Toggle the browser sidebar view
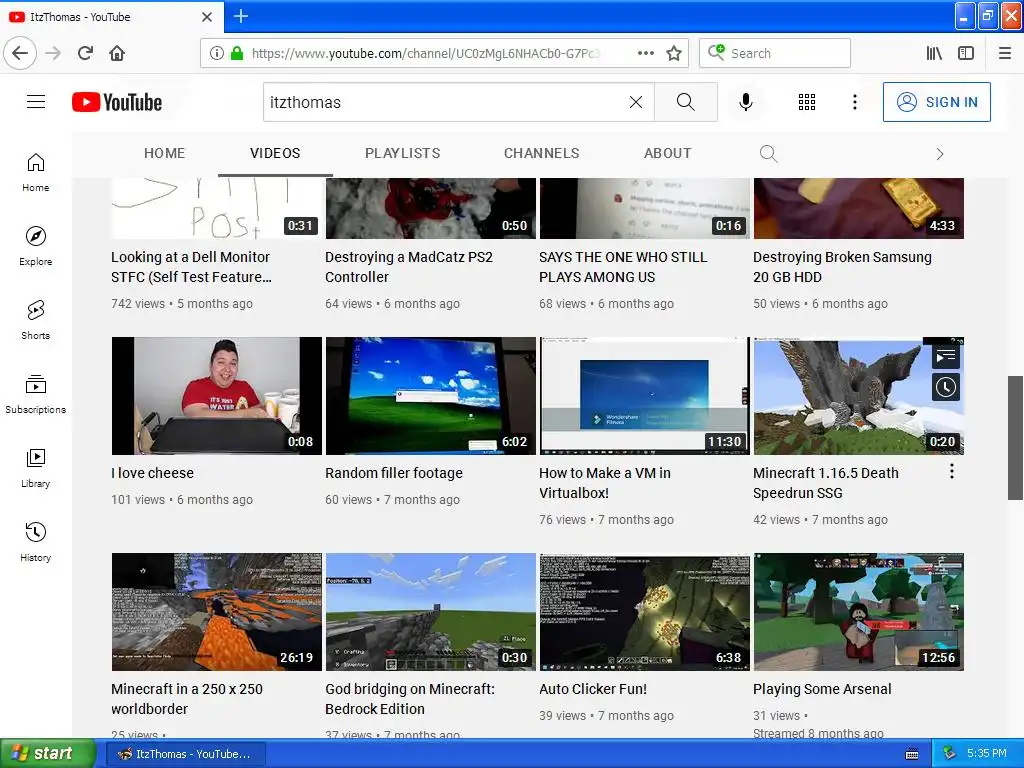 (x=966, y=53)
